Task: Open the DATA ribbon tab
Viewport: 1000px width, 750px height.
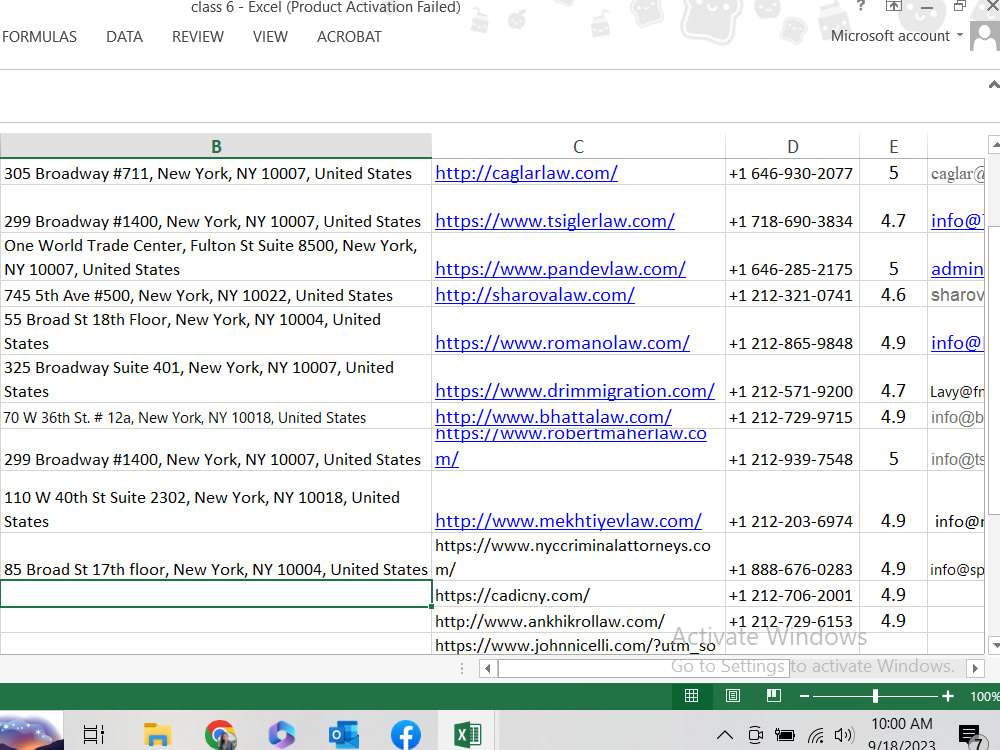Action: point(124,37)
